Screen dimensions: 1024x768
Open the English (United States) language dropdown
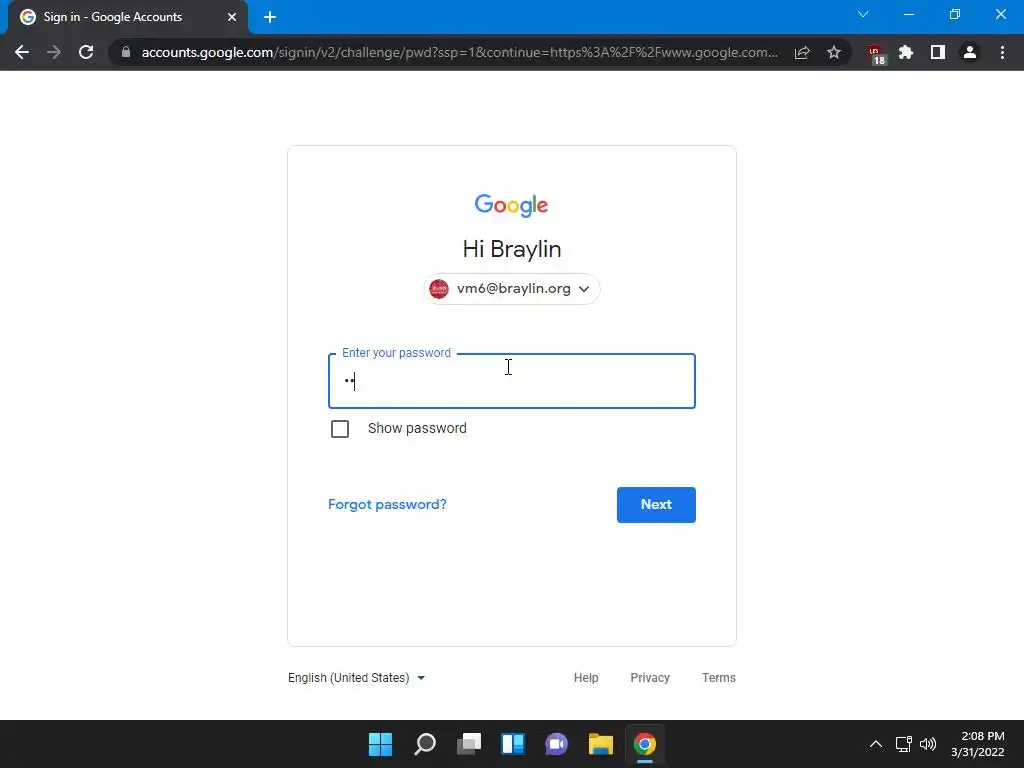tap(357, 678)
